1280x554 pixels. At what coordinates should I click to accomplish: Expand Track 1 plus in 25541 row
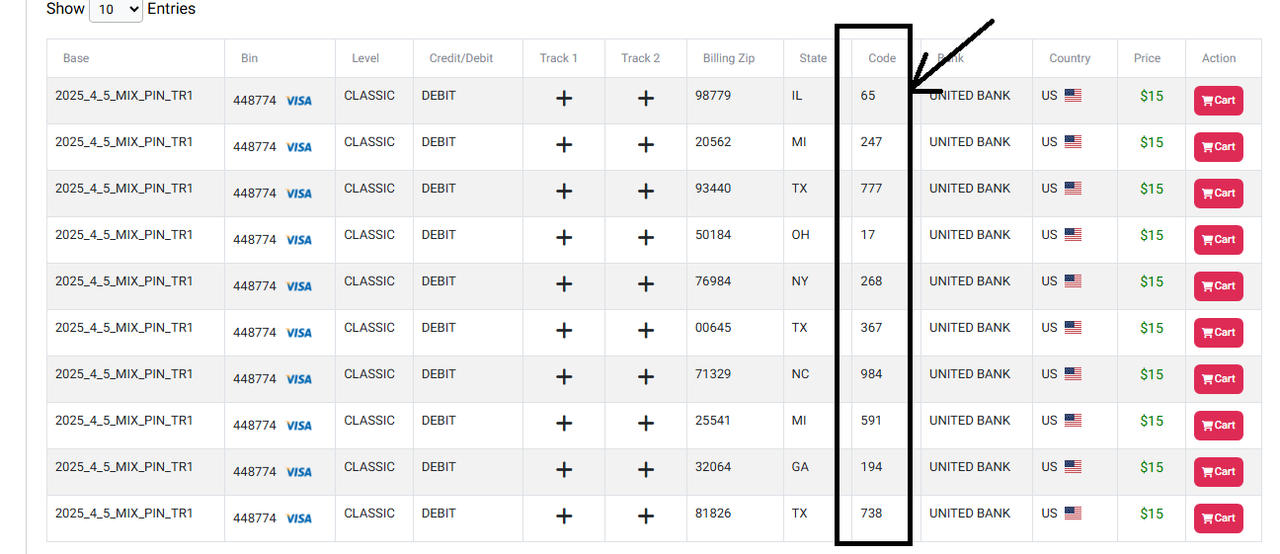click(x=564, y=424)
